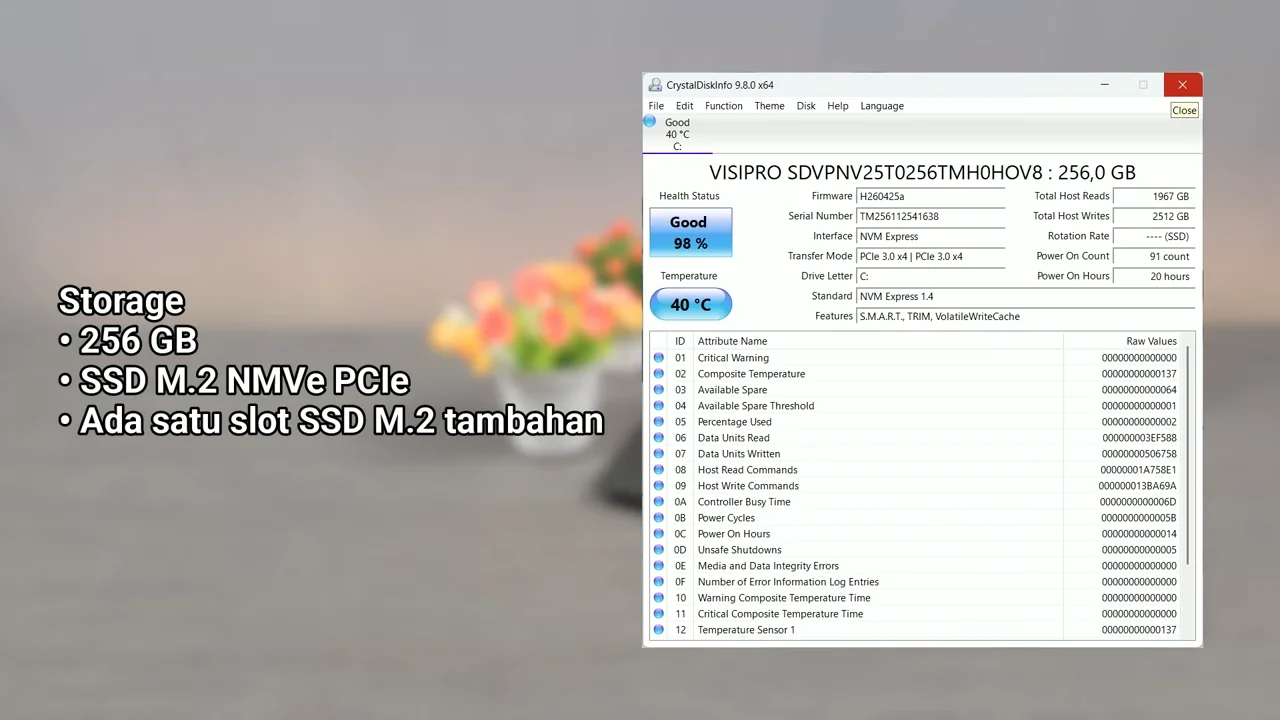Click the status orb for Data Units Read

(659, 437)
